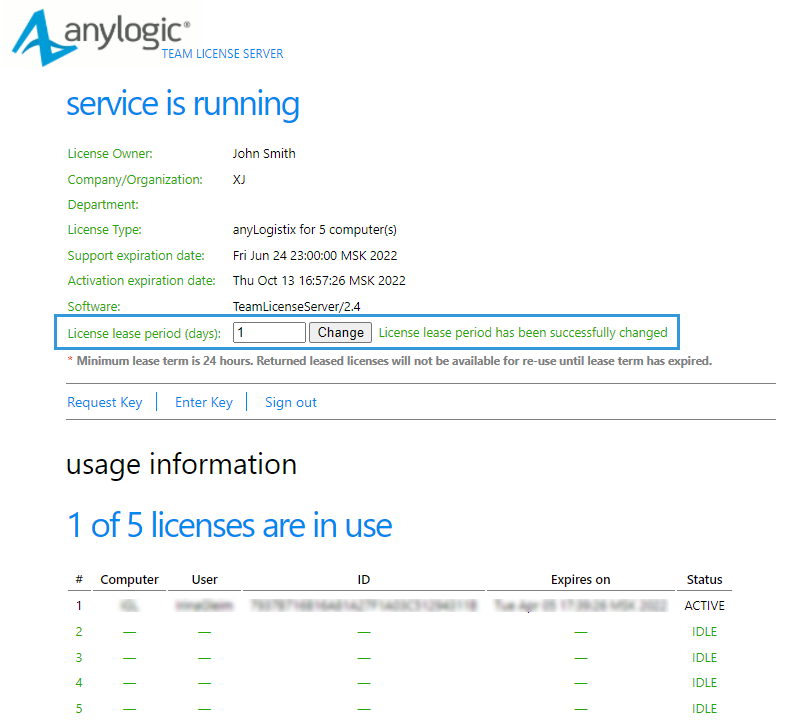Click the Computer column header
807x725 pixels.
[129, 579]
